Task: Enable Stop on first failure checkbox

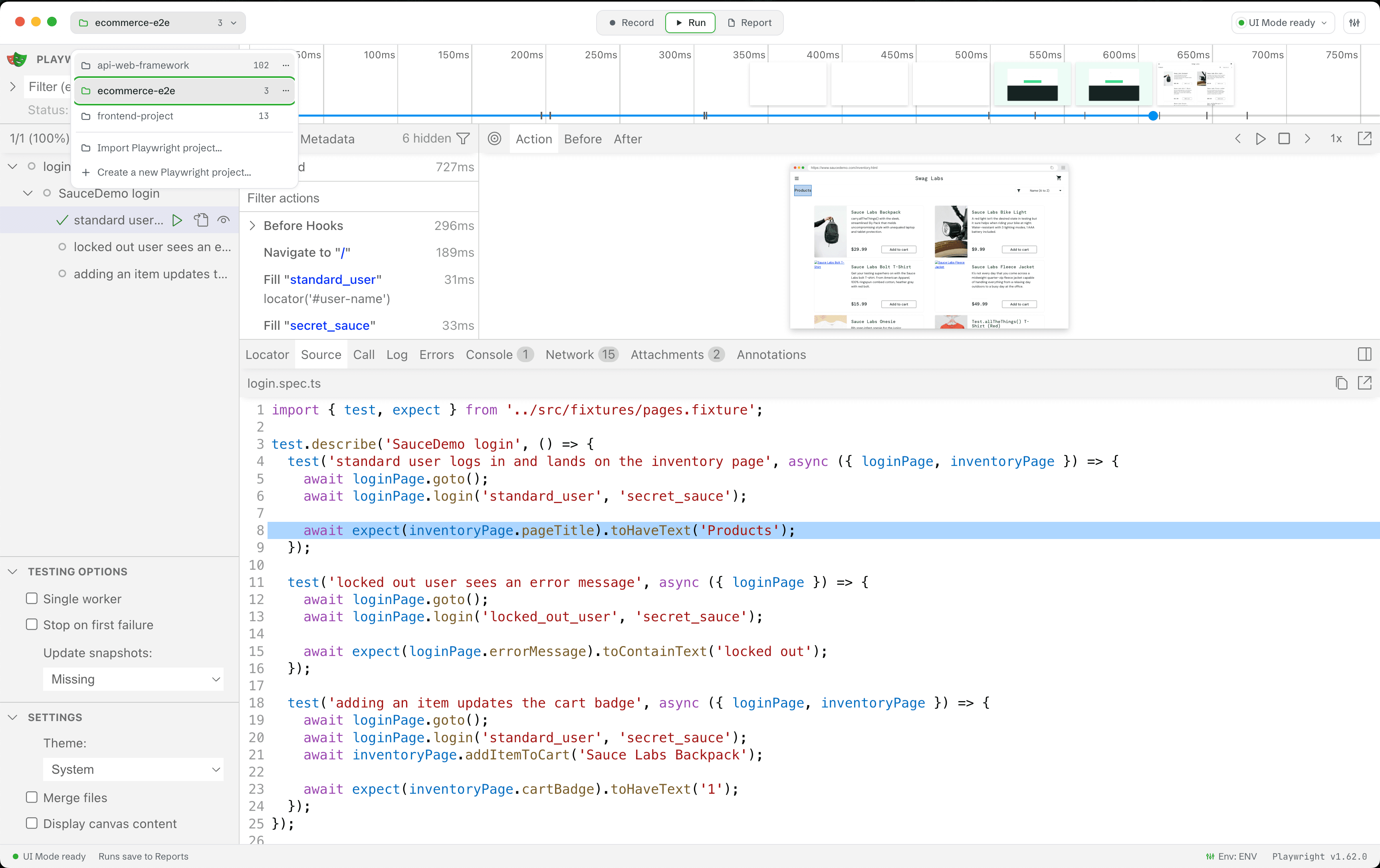Action: coord(32,624)
